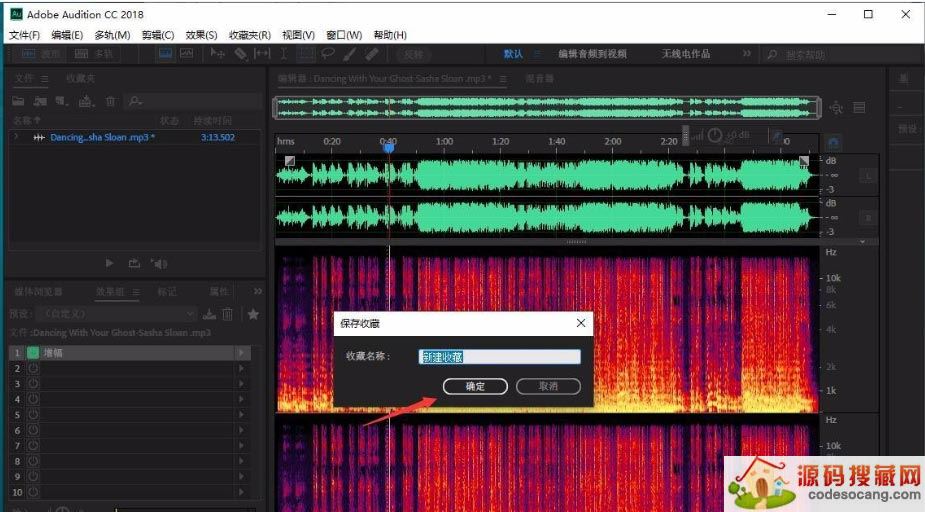Select the Paintbrush selection tool
This screenshot has height=512, width=925.
[x=350, y=53]
